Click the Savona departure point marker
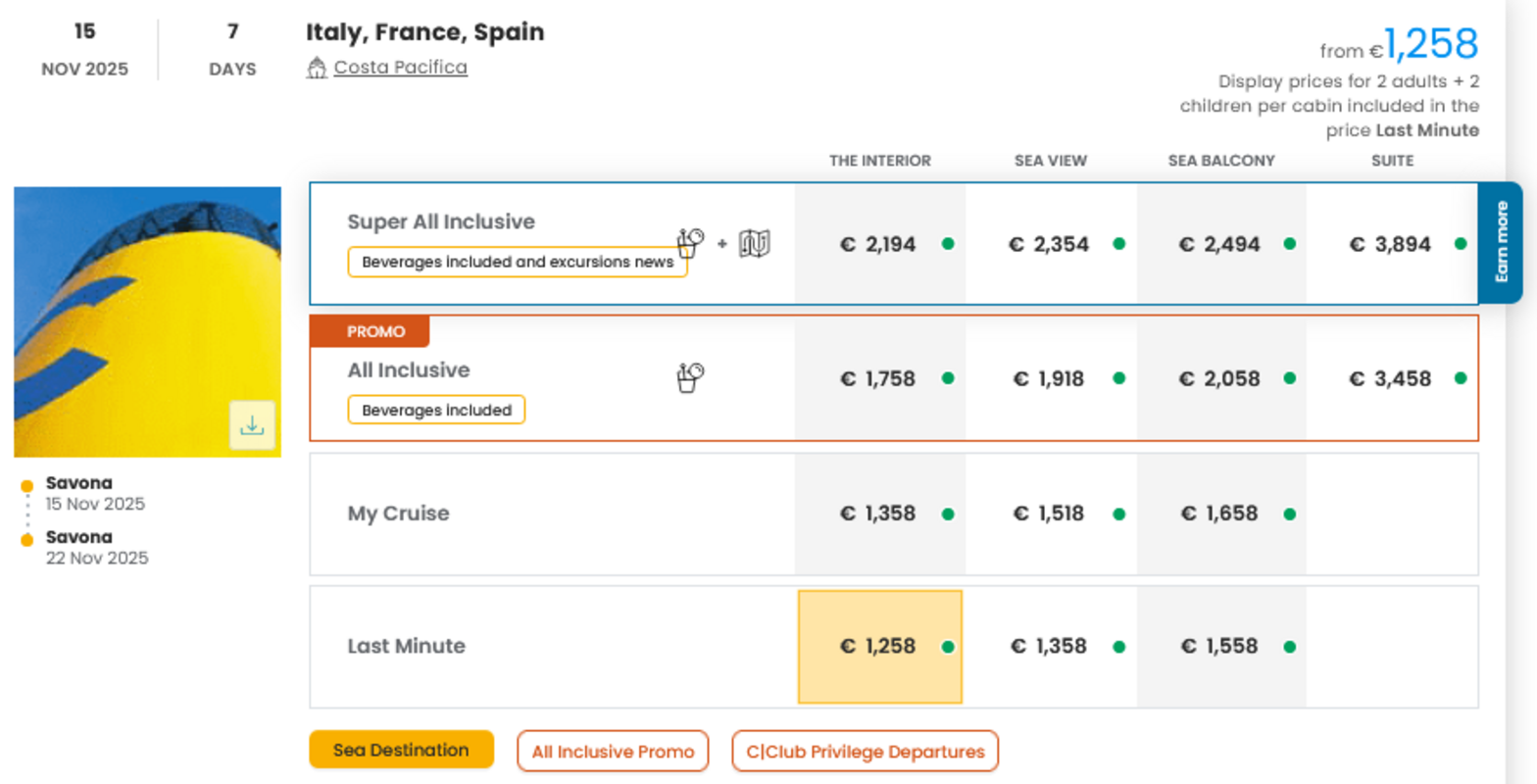 [27, 486]
